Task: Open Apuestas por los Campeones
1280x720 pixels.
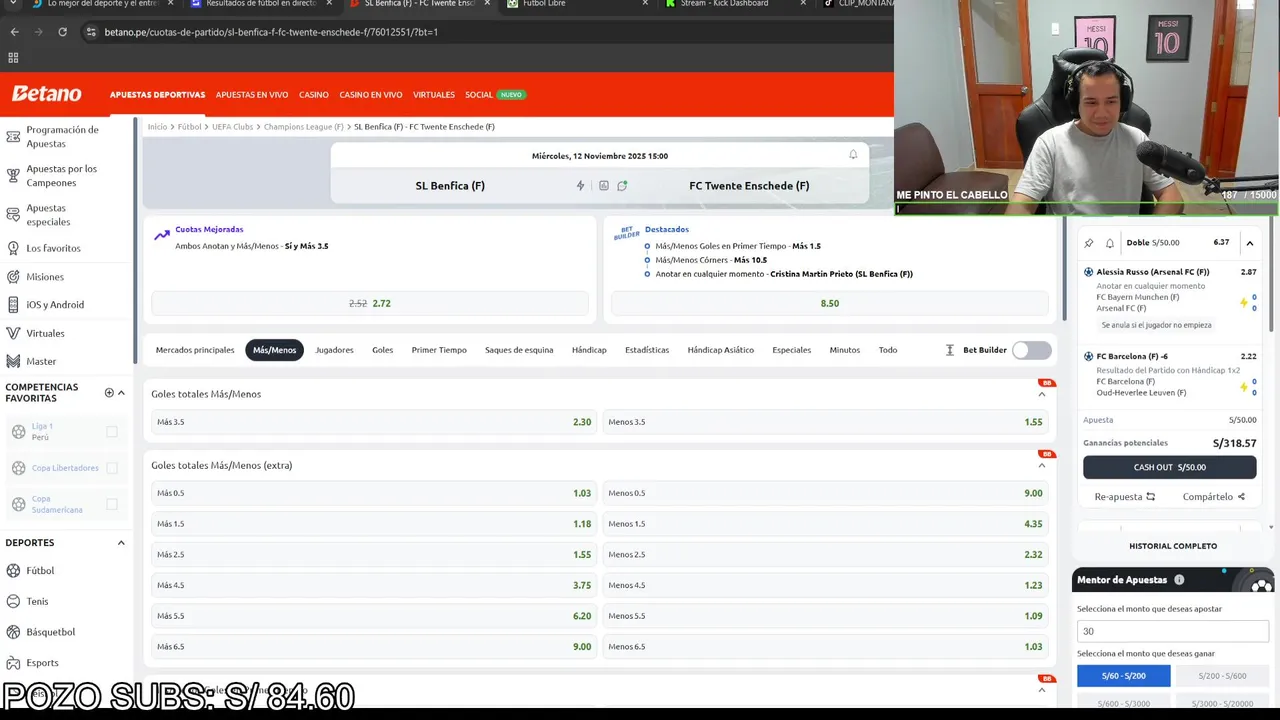Action: click(61, 176)
